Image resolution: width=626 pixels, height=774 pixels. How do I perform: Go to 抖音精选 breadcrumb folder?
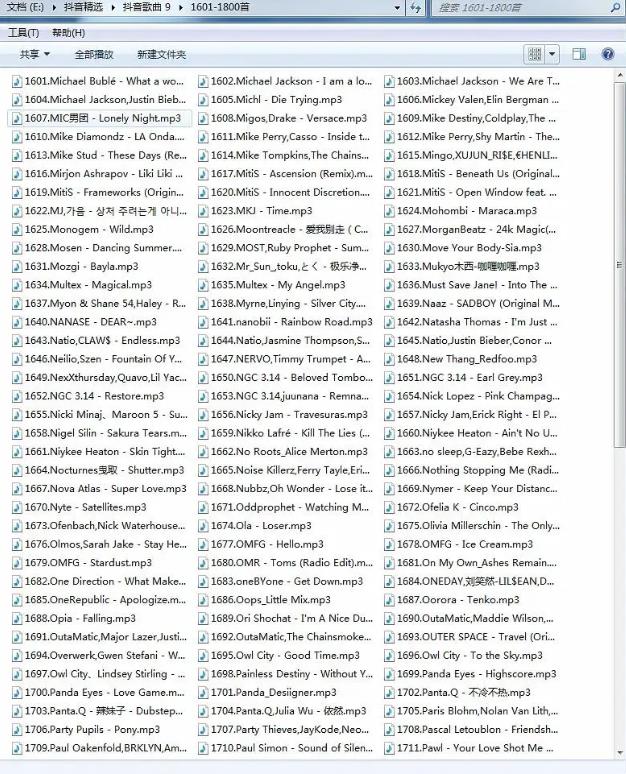pos(84,7)
